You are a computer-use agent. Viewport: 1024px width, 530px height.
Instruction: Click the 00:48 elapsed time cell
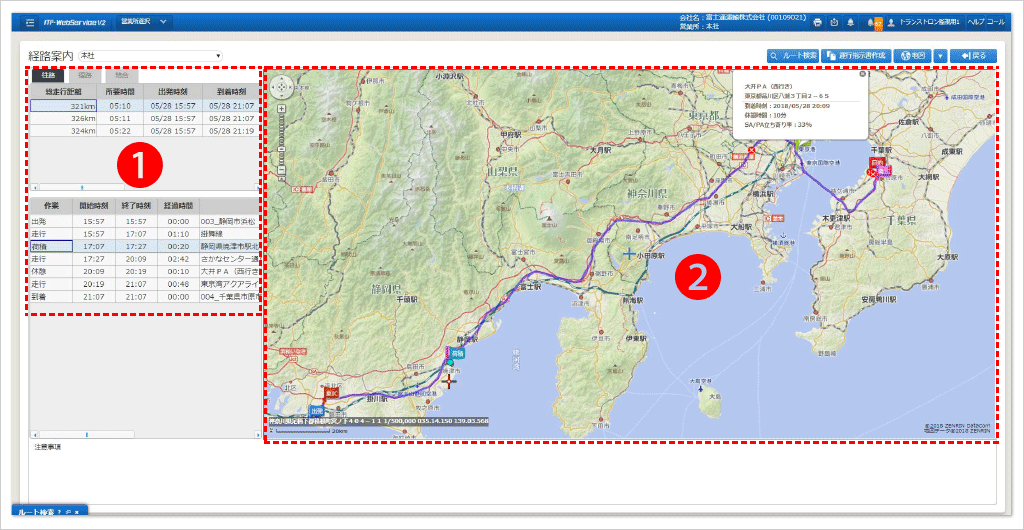pyautogui.click(x=178, y=283)
